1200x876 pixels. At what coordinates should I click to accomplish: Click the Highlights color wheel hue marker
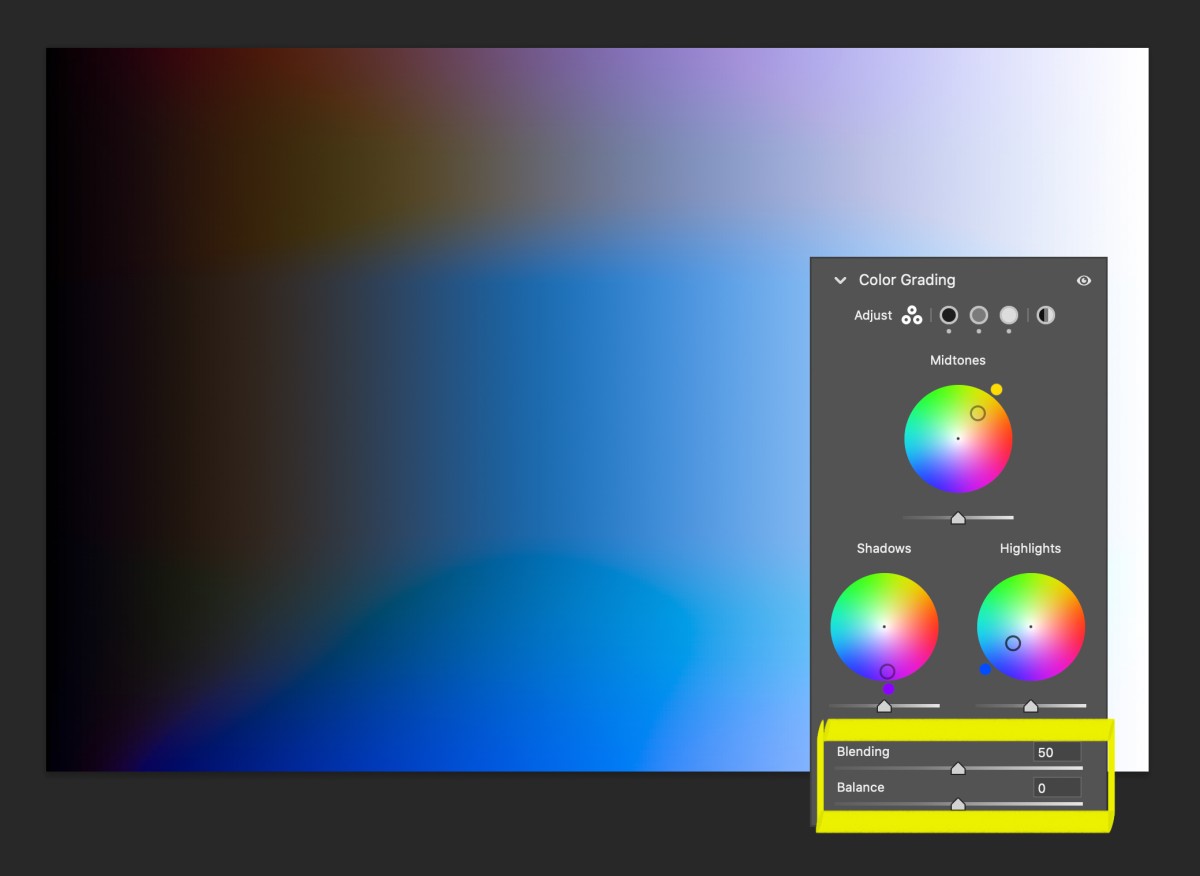[1013, 644]
